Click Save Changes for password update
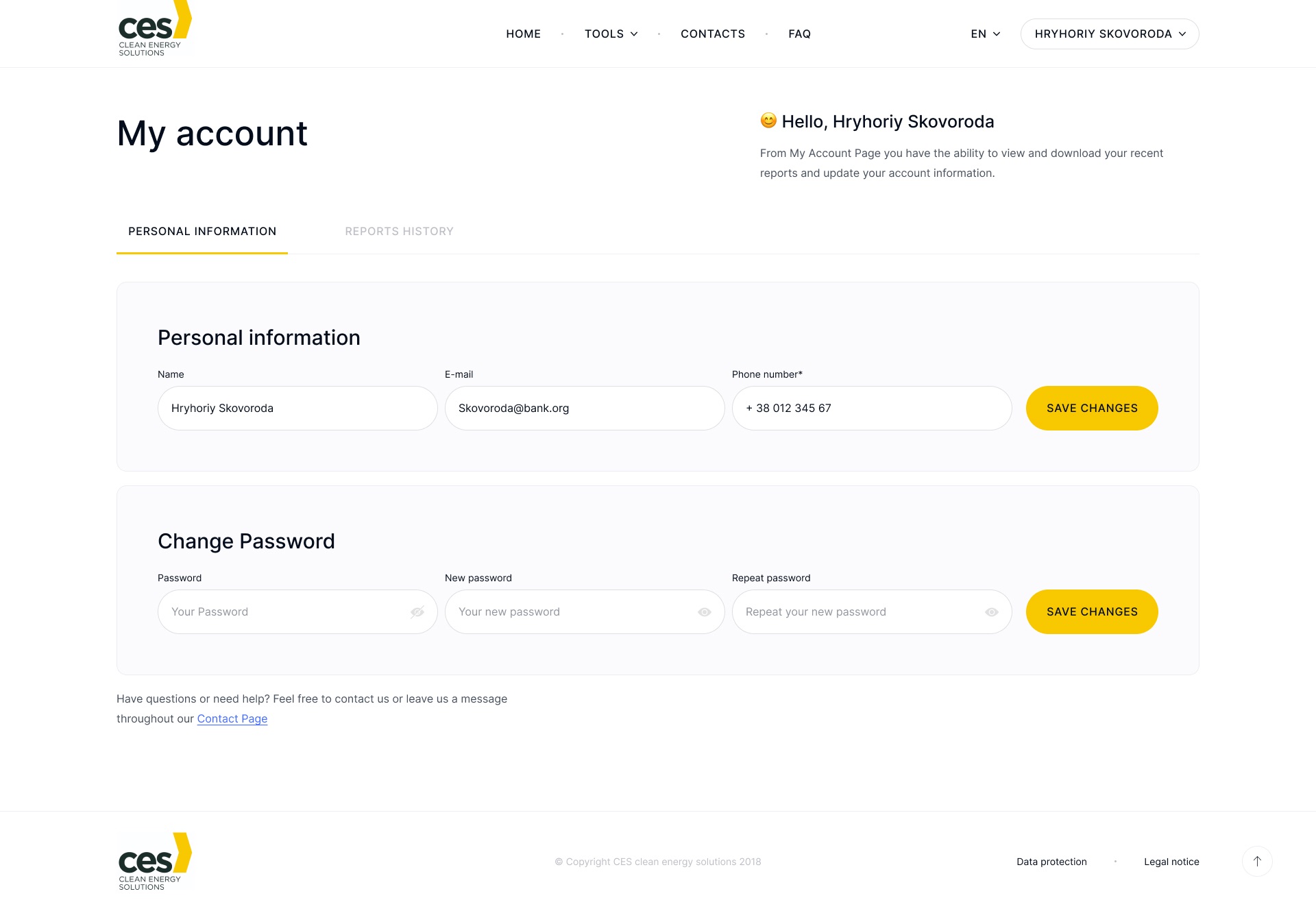Image resolution: width=1316 pixels, height=911 pixels. (x=1092, y=611)
